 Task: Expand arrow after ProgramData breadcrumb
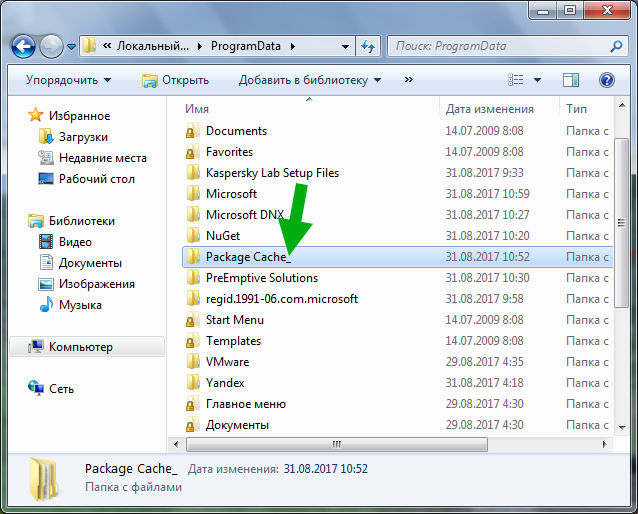coord(293,47)
